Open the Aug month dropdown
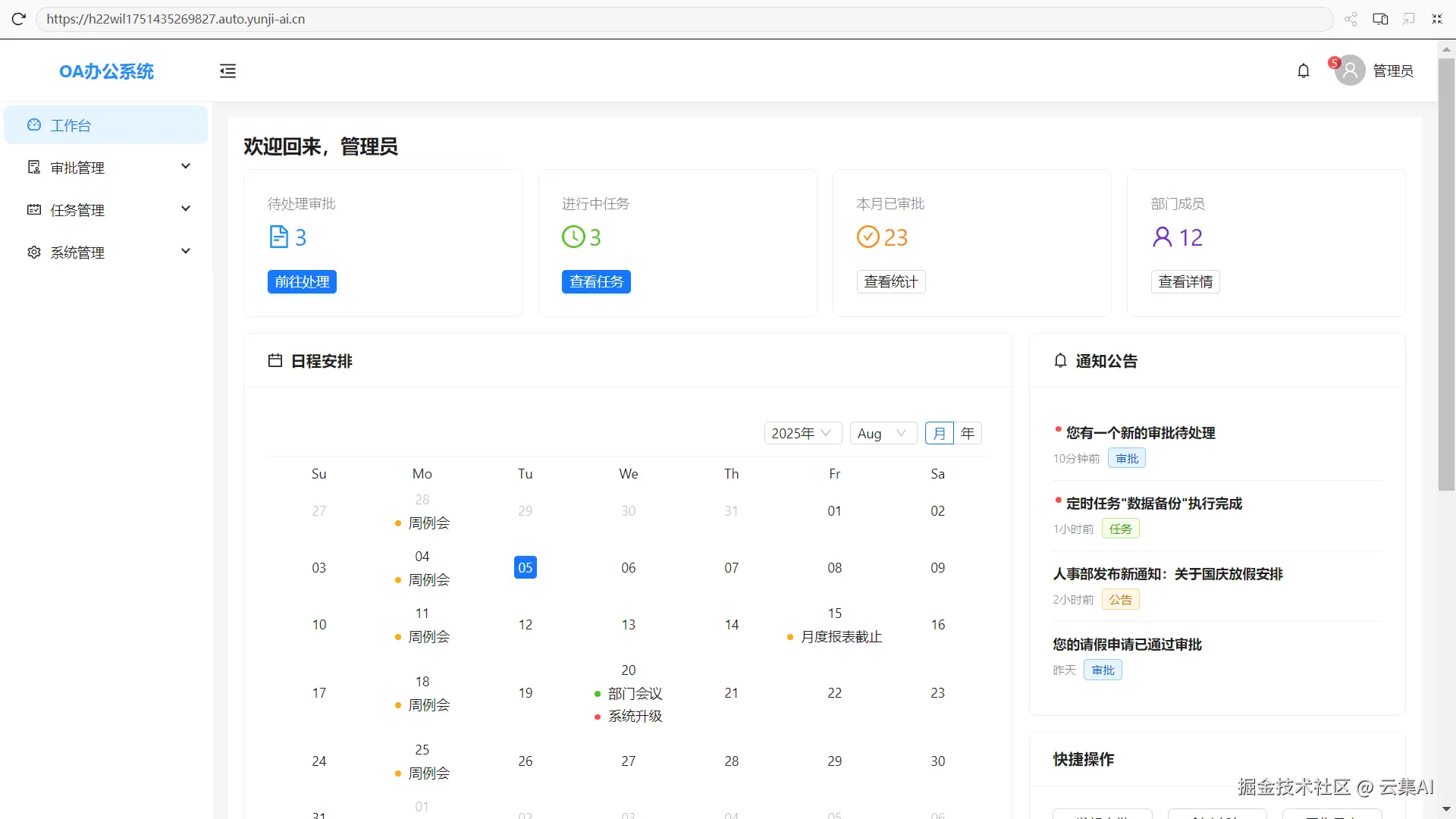 click(883, 433)
